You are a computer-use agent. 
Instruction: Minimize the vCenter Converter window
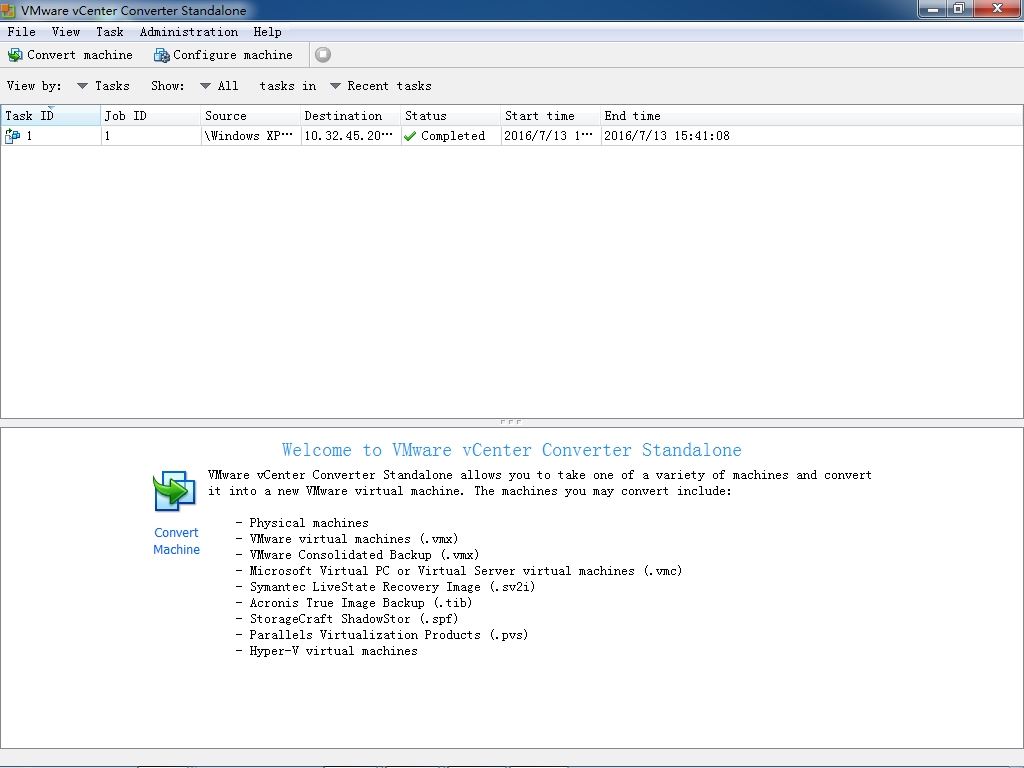(933, 8)
